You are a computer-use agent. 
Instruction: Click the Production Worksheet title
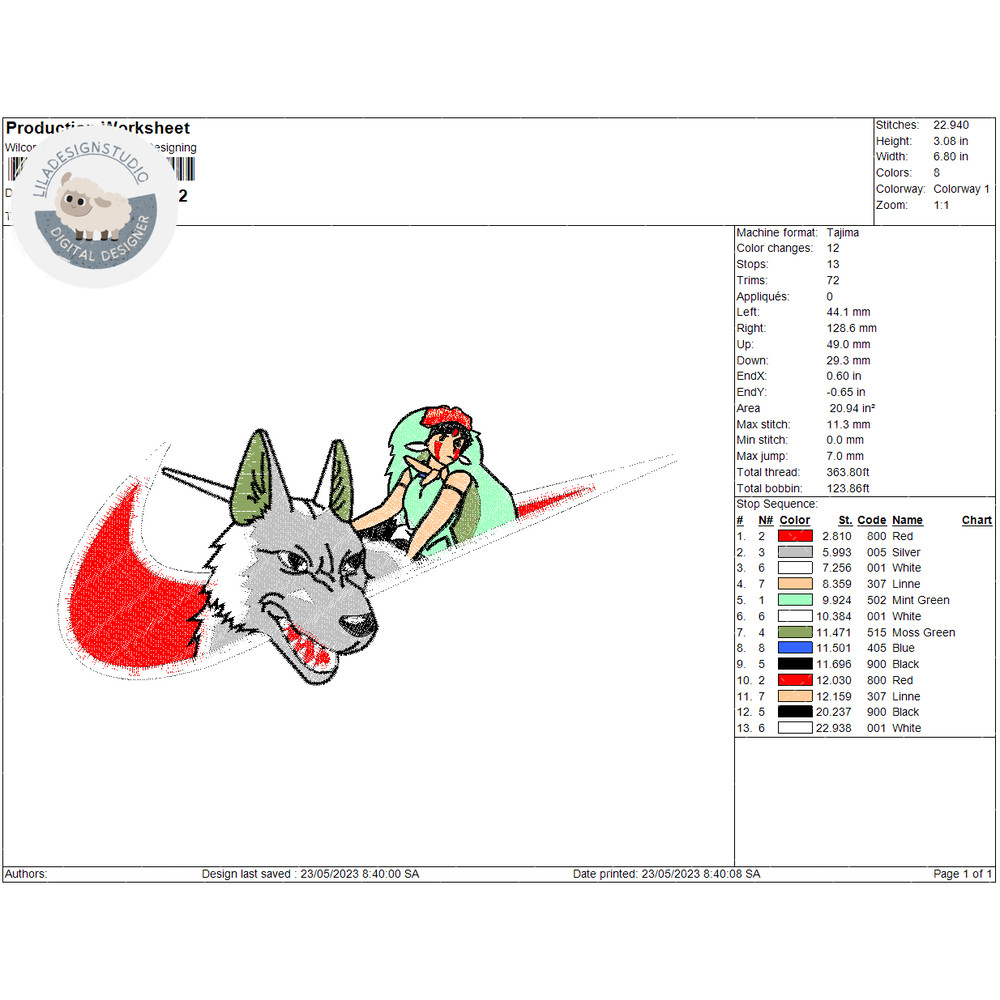97,128
